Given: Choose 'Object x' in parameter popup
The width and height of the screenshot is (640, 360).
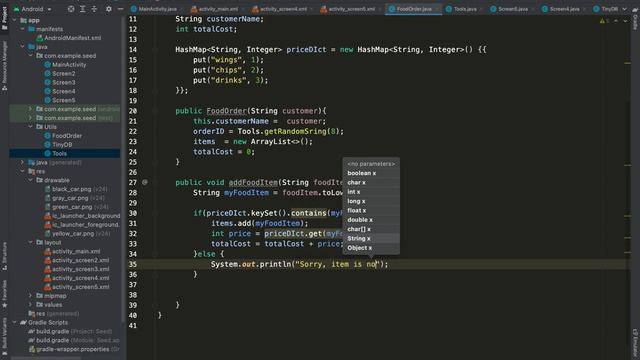Looking at the screenshot, I should (371, 248).
